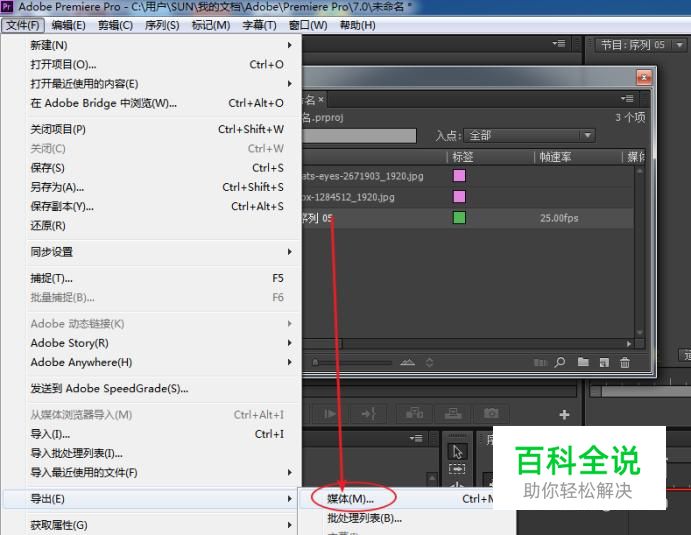Open the 节目: 序列 05 panel dropdown arrow
Image resolution: width=691 pixels, height=535 pixels.
pos(680,45)
